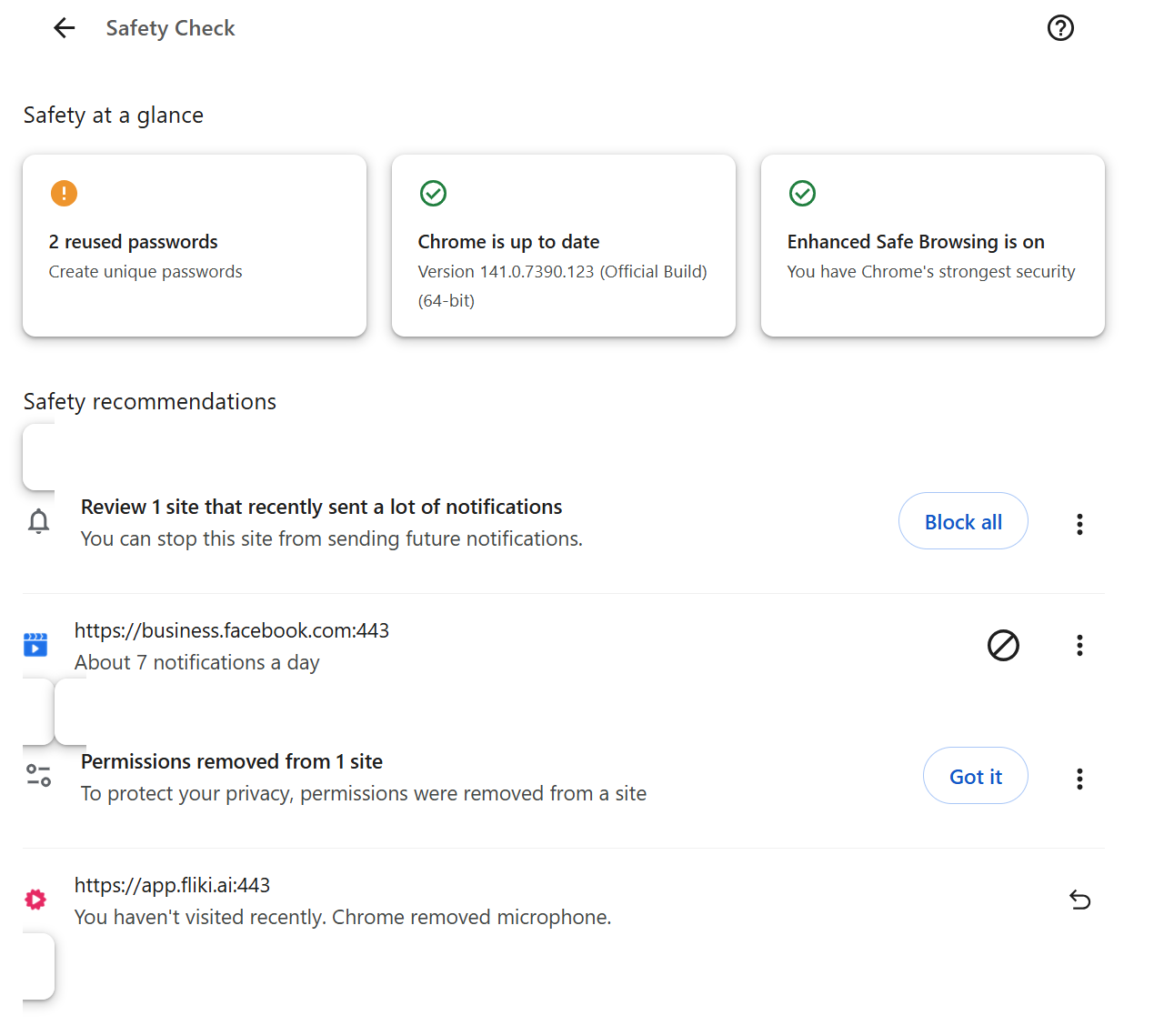This screenshot has height=1036, width=1154.
Task: Click the Chrome is up to date card
Action: pos(563,246)
